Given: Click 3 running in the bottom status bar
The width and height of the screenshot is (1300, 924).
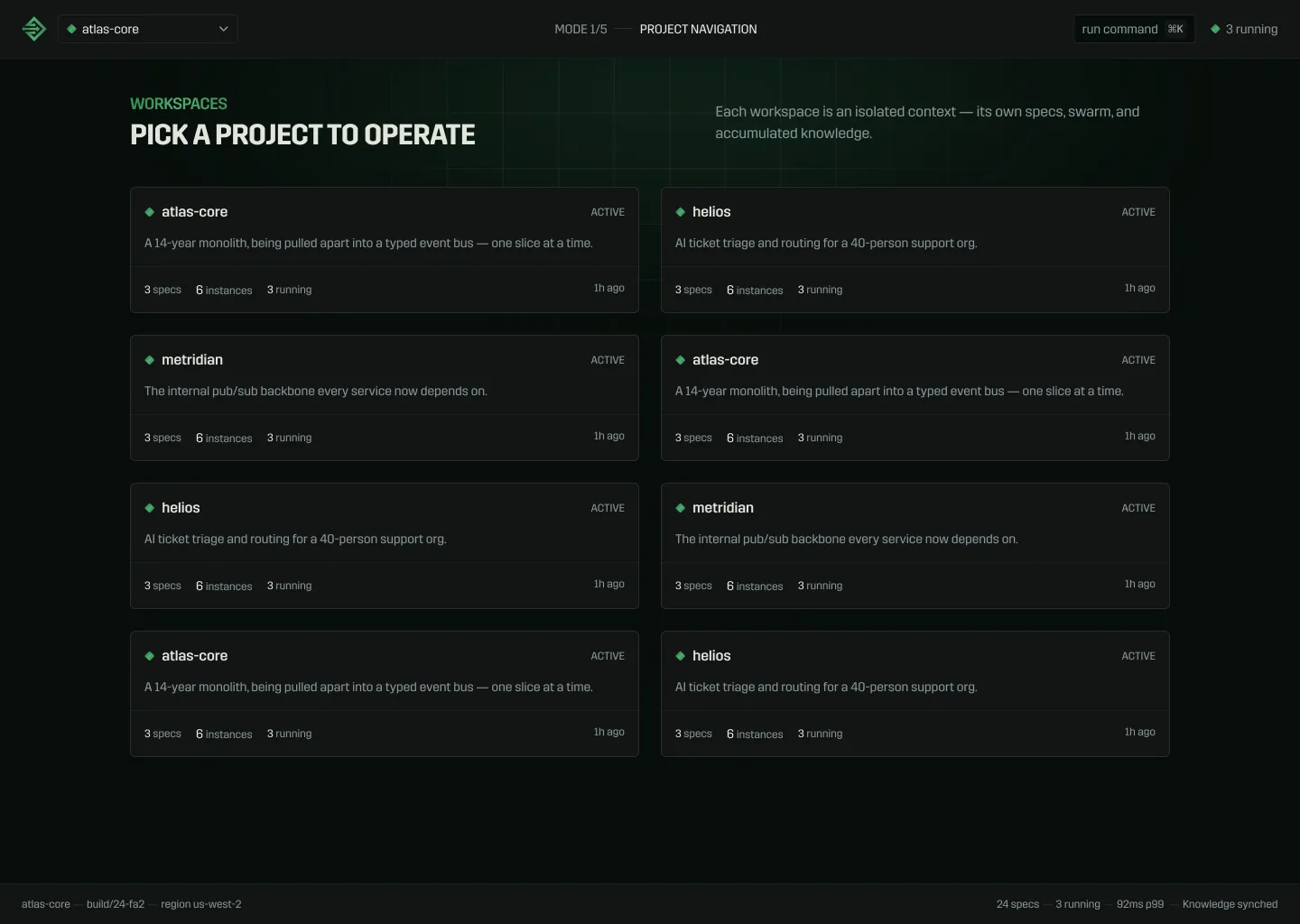Looking at the screenshot, I should 1078,904.
